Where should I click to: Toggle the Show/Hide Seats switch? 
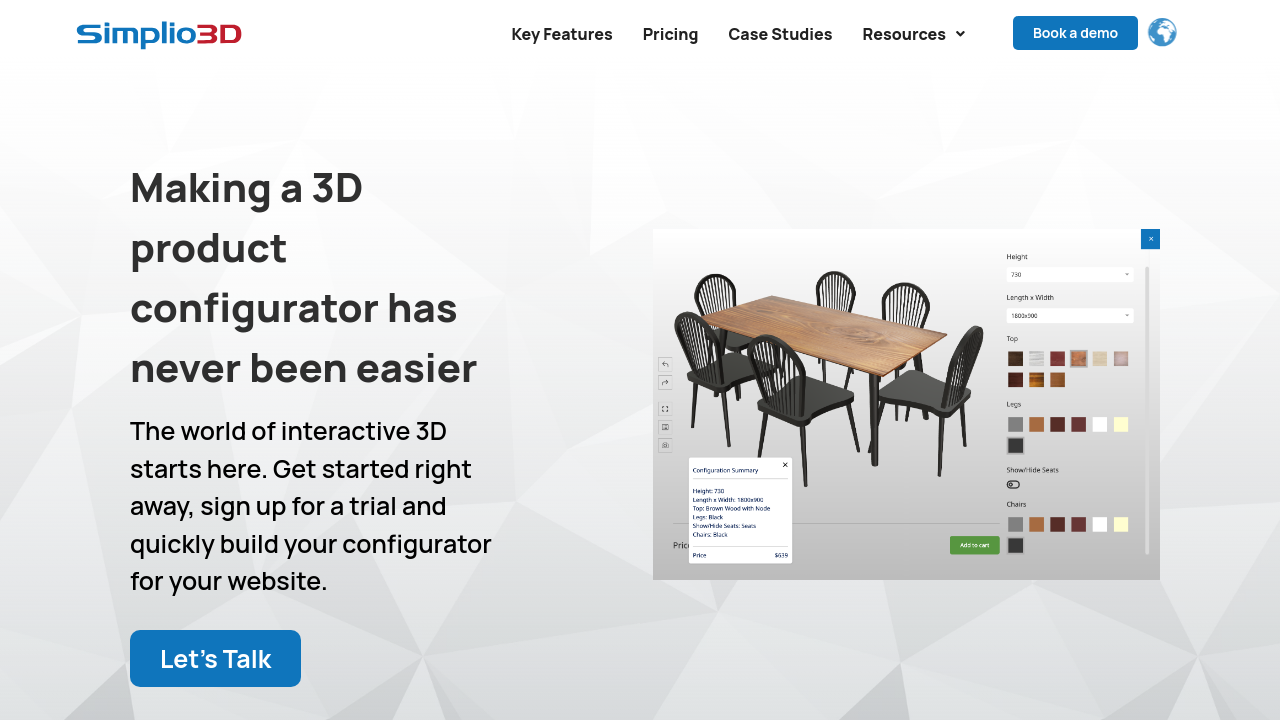click(x=1013, y=485)
